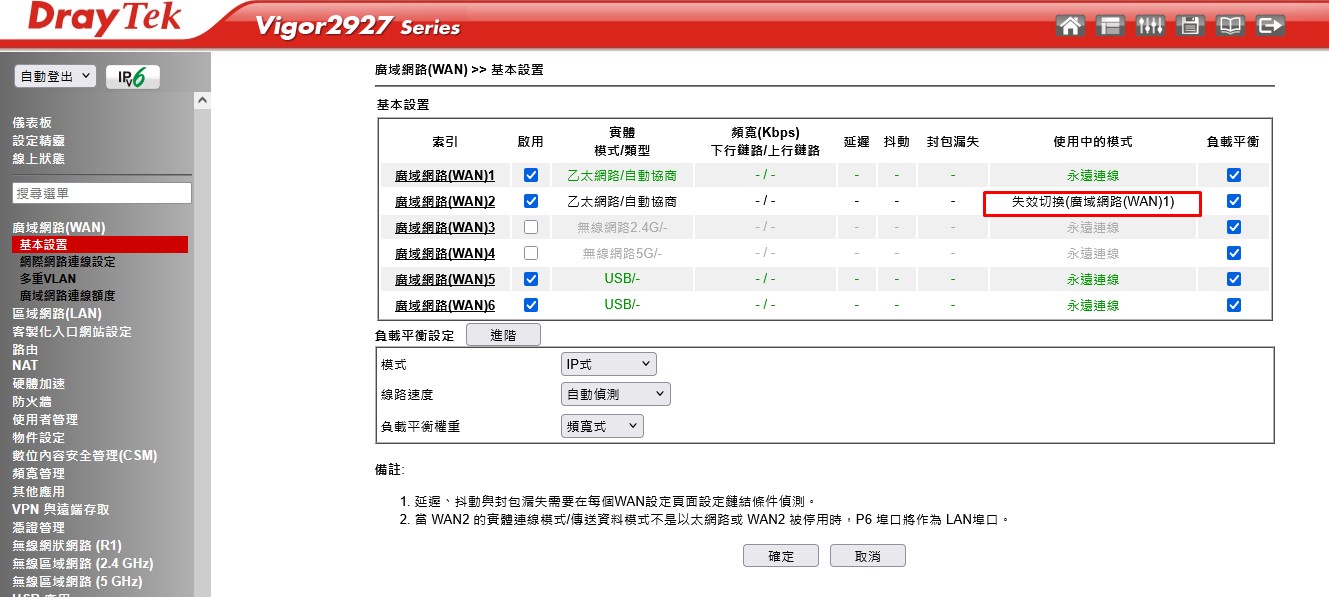This screenshot has width=1329, height=597.
Task: Click the 確定 button
Action: pyautogui.click(x=780, y=556)
